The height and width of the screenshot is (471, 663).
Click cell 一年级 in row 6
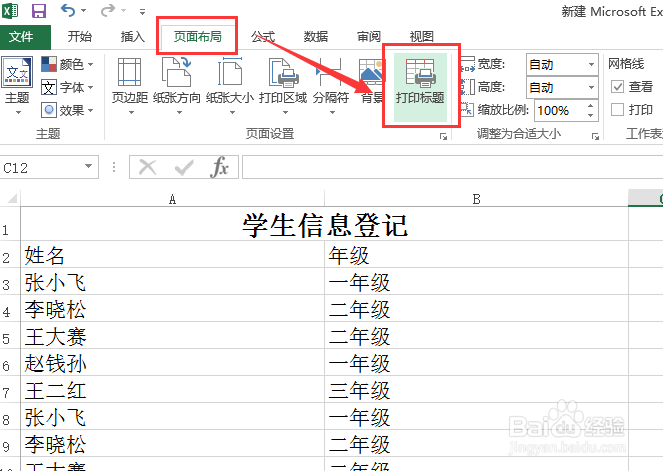(x=476, y=362)
